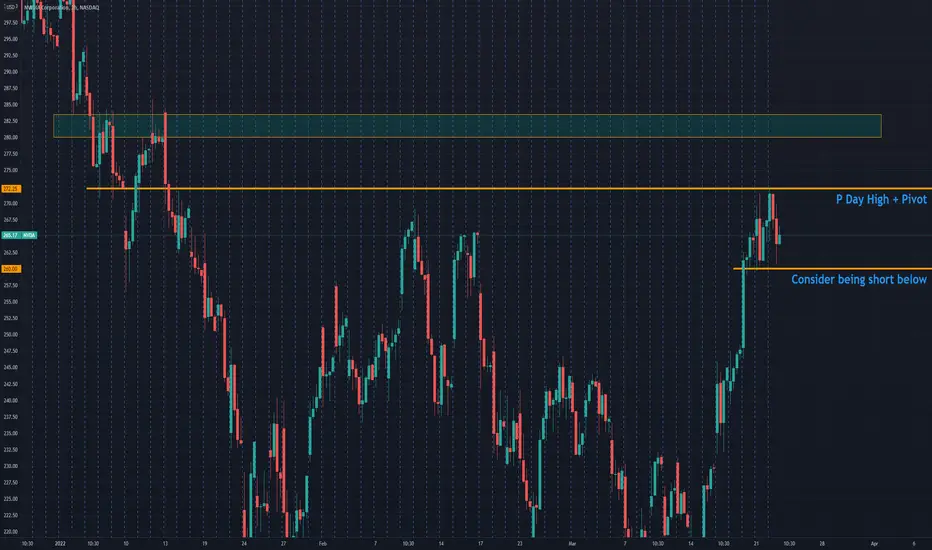Click the 245.00 price axis label
The height and width of the screenshot is (550, 932).
coord(11,367)
